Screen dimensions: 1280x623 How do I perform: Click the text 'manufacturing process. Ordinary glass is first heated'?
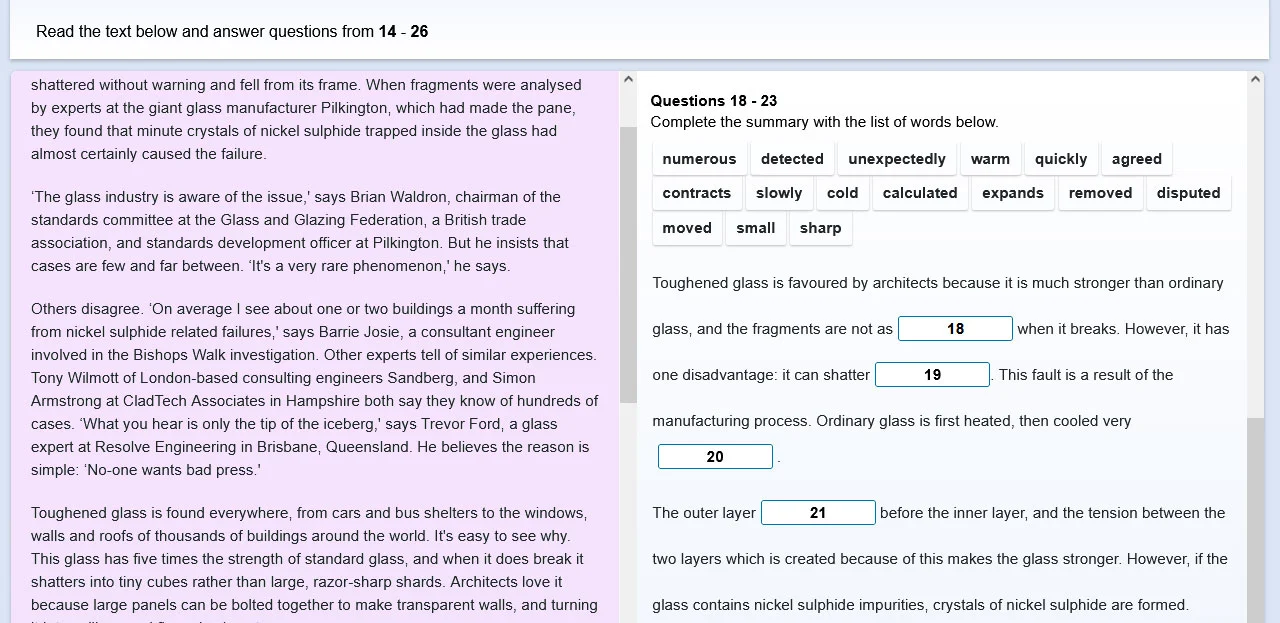tap(892, 421)
